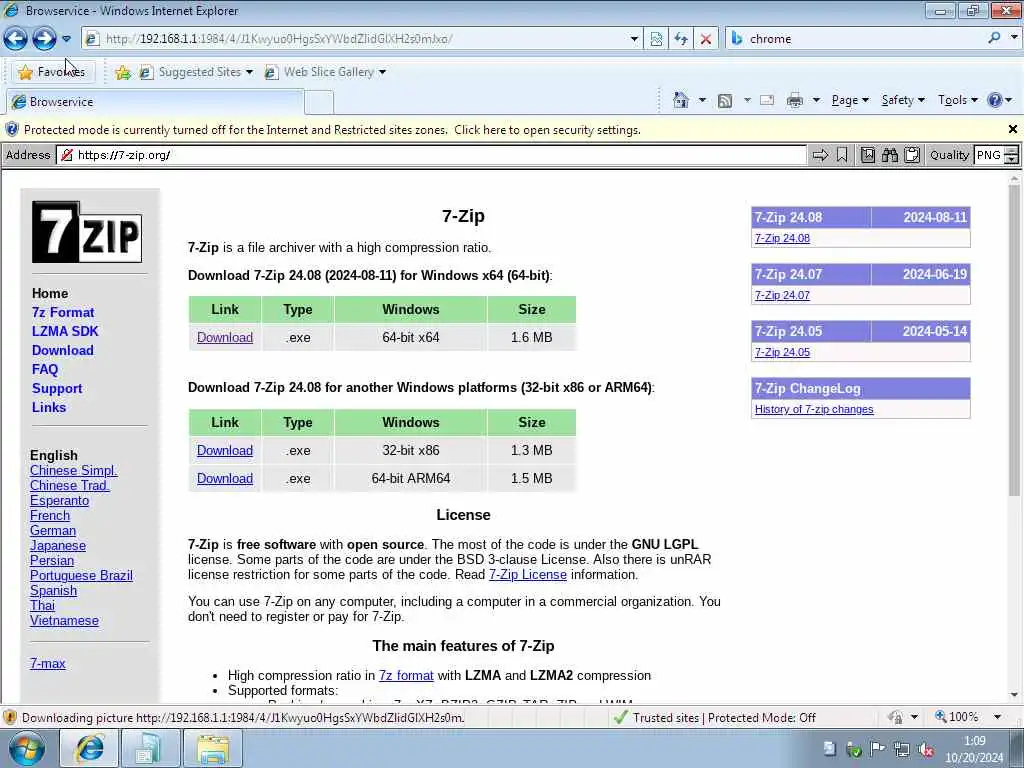The width and height of the screenshot is (1024, 768).
Task: Expand the Home button dropdown arrow
Action: (702, 101)
